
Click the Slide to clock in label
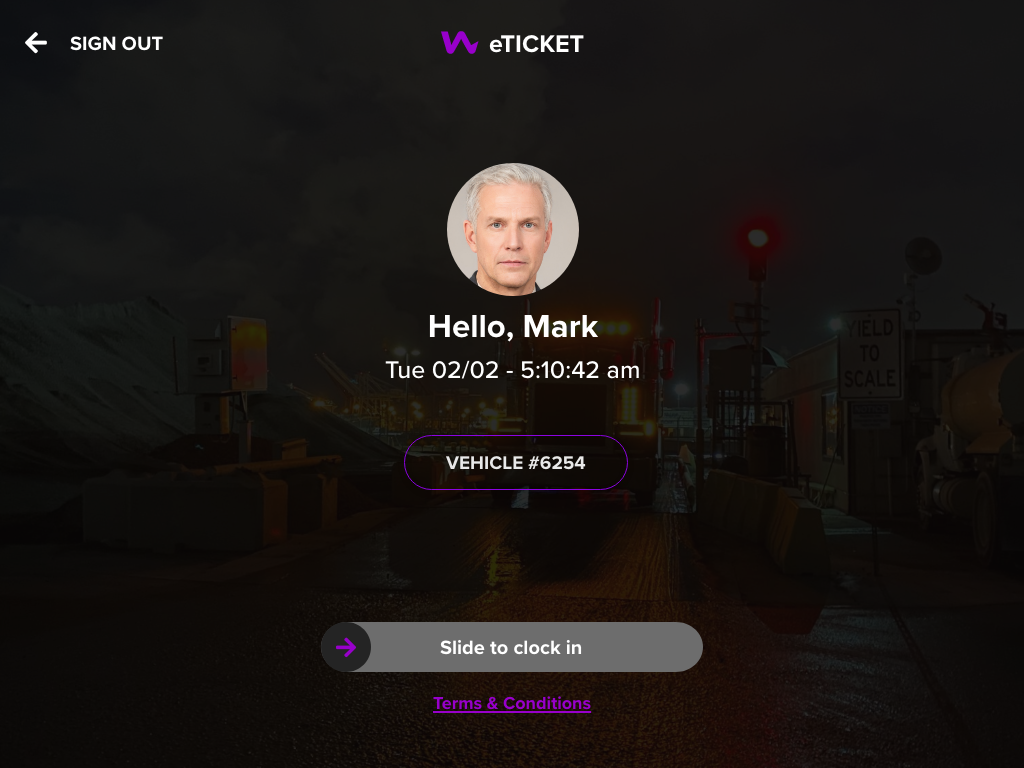(511, 648)
